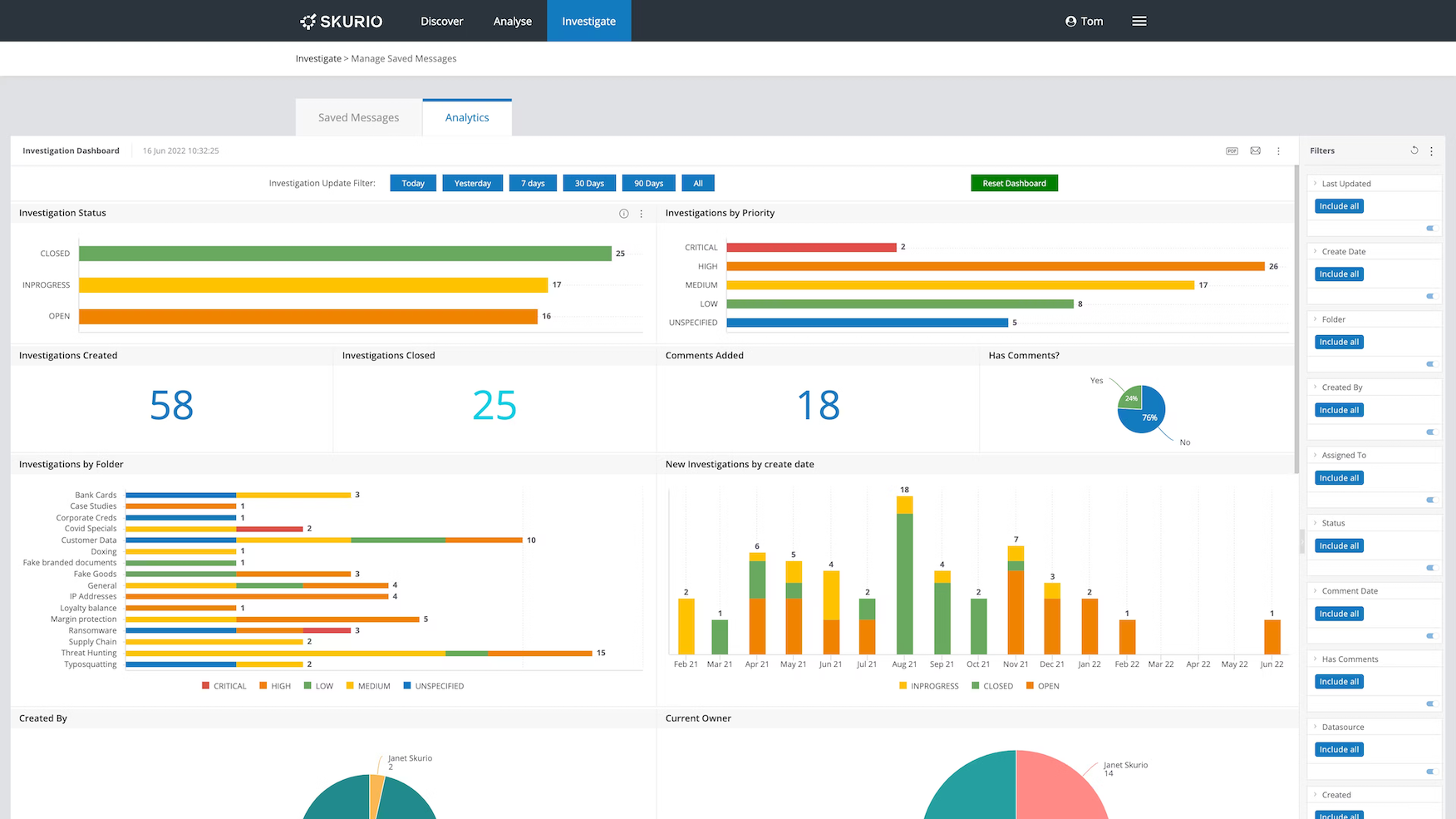
Task: Export the dashboard as PDF
Action: tap(1232, 151)
